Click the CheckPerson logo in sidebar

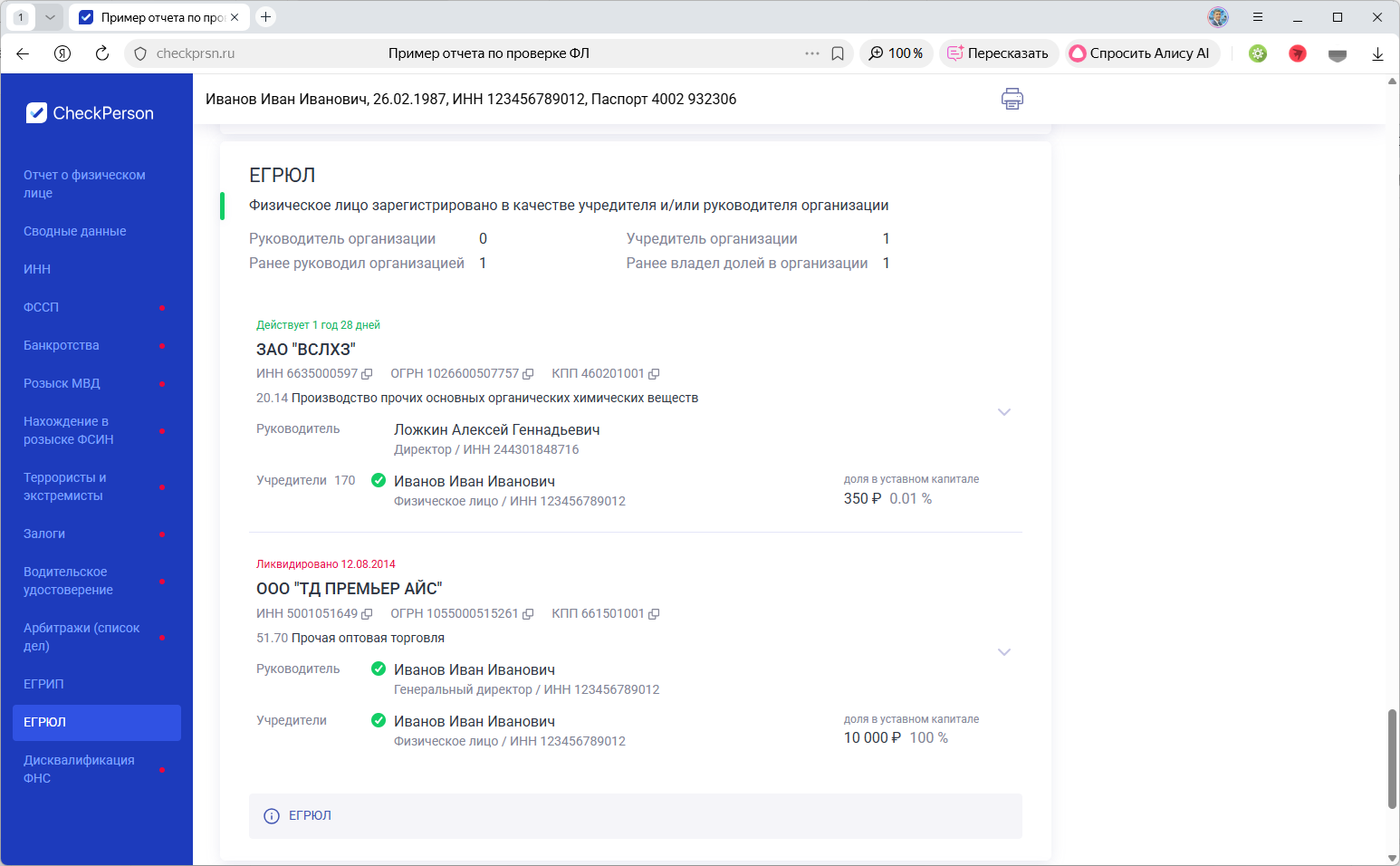pos(91,113)
